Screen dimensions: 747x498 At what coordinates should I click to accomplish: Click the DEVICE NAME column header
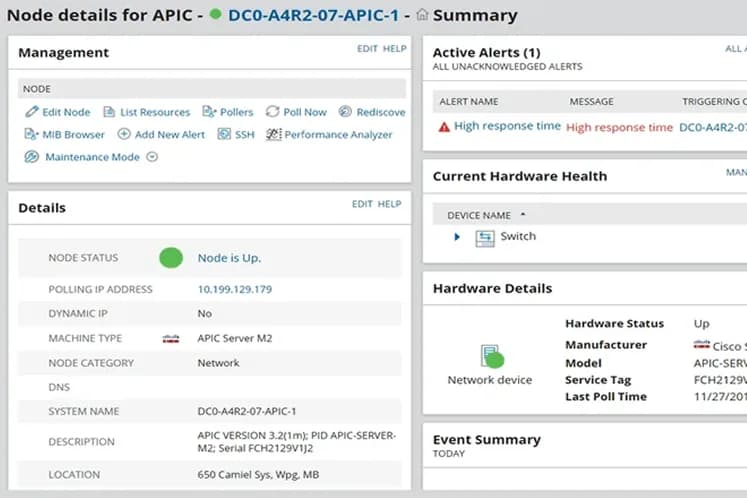(x=479, y=215)
